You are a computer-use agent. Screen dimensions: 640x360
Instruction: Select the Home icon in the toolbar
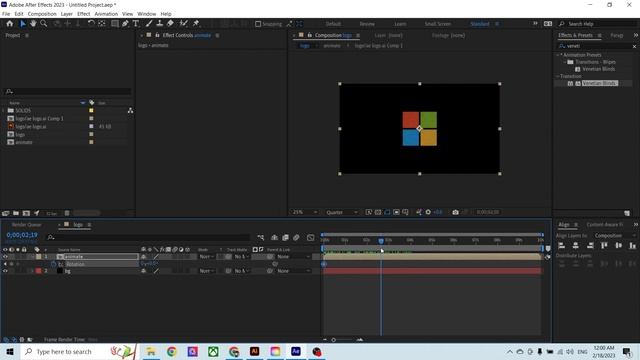(x=10, y=24)
